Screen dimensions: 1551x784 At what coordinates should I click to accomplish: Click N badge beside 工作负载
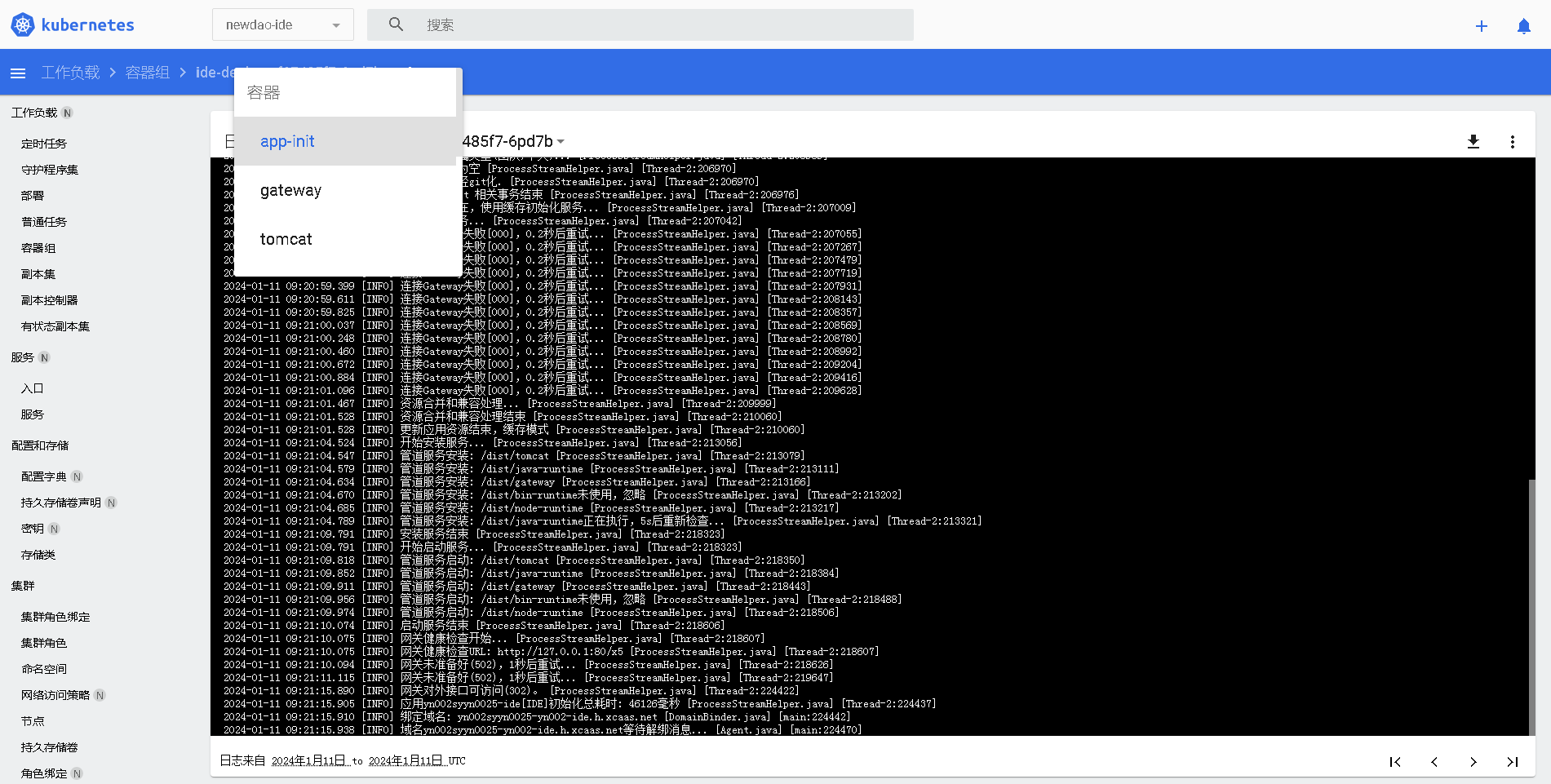(67, 113)
